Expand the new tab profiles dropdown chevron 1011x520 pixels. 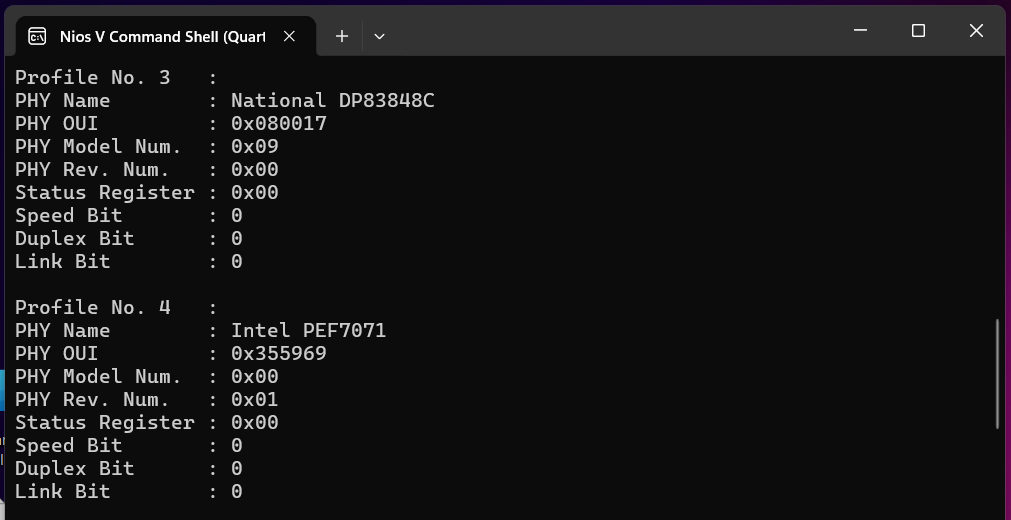(379, 36)
